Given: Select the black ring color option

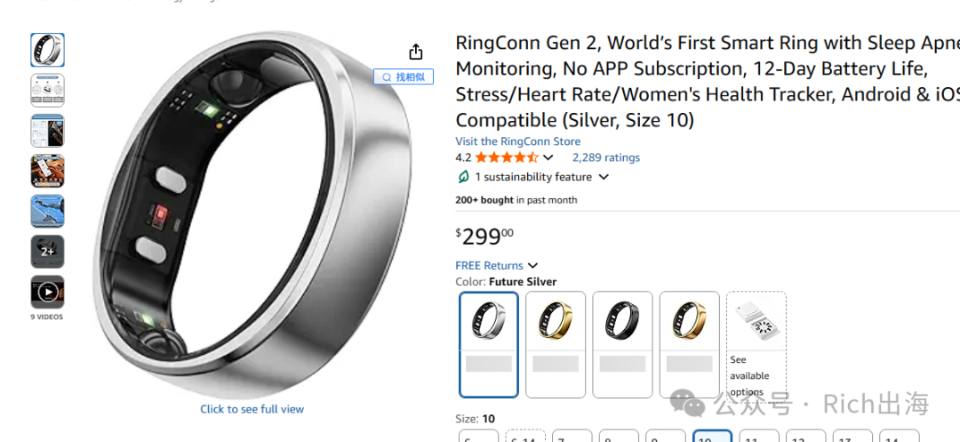Looking at the screenshot, I should tap(622, 345).
